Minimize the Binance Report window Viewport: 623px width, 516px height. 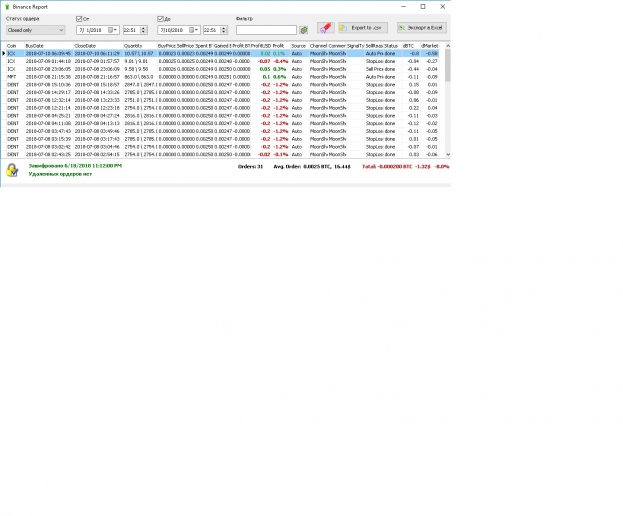[x=403, y=7]
